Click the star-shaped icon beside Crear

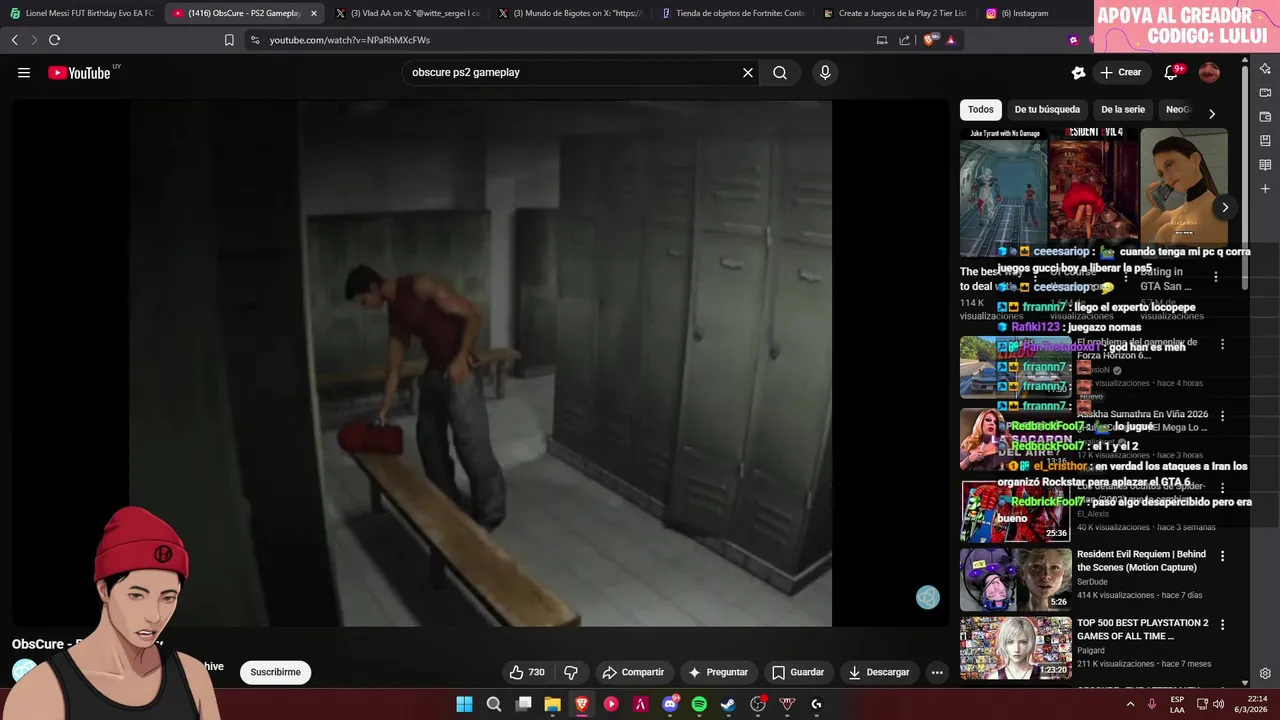point(1078,72)
